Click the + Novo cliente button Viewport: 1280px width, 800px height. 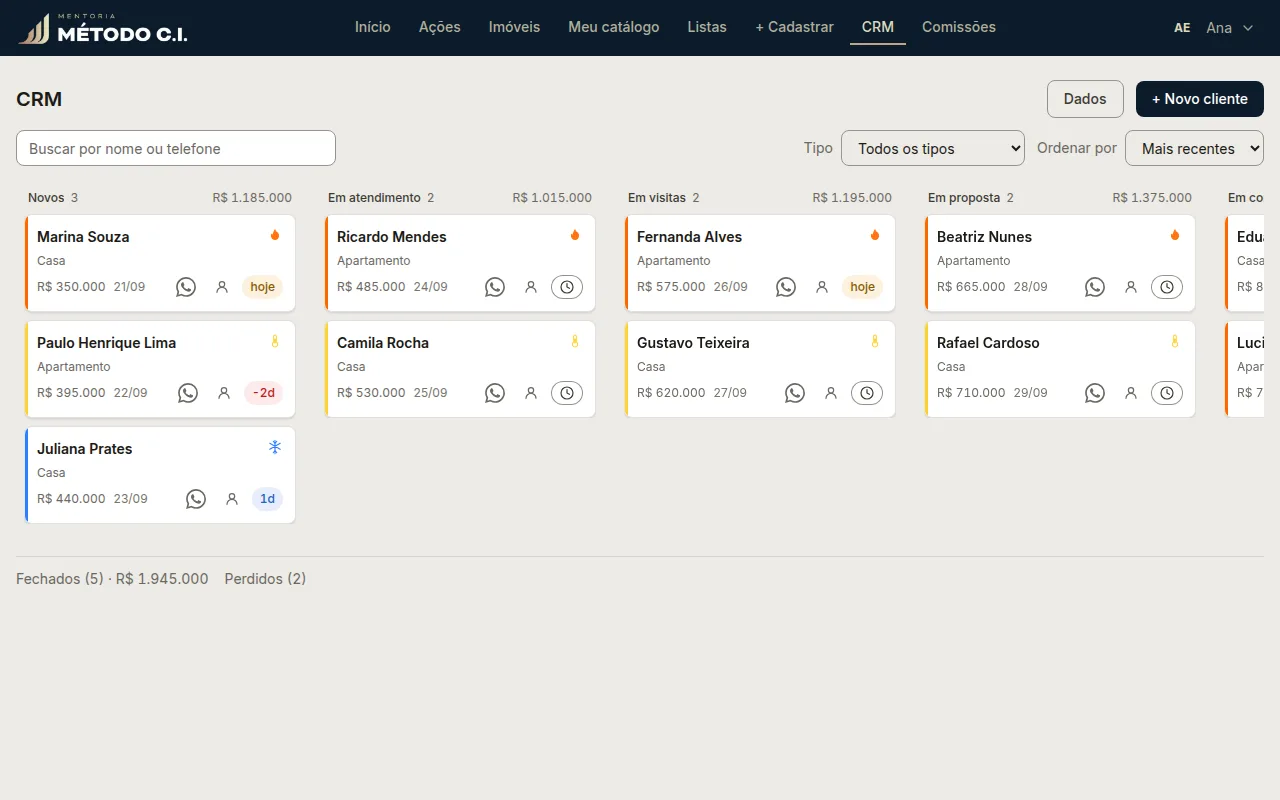pos(1200,99)
